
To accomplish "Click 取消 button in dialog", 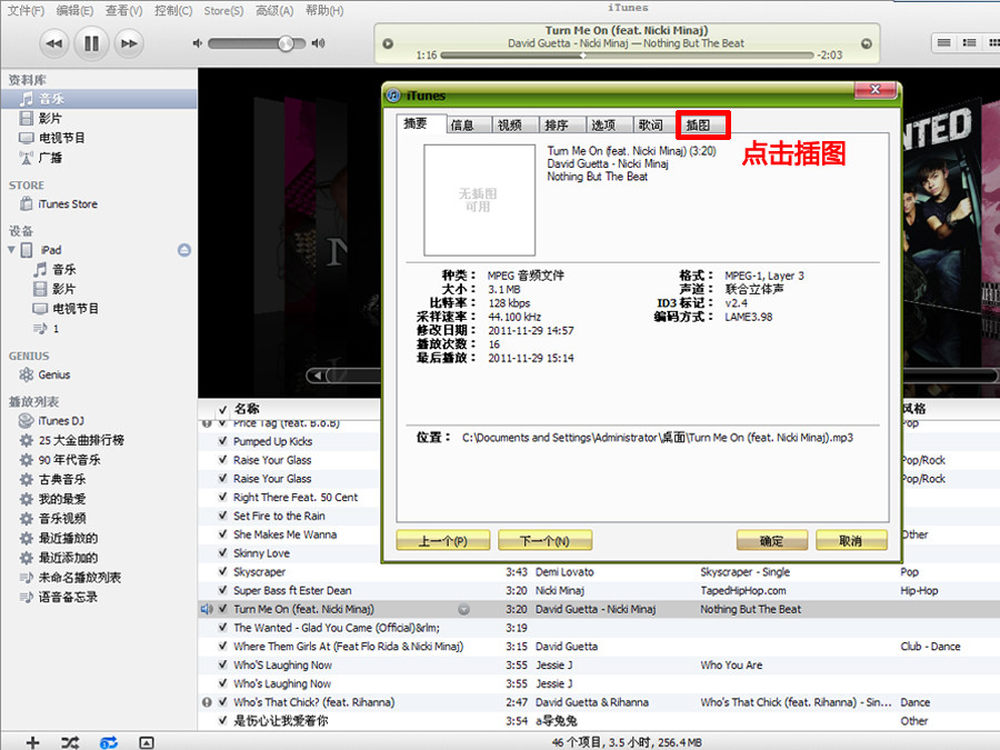I will pos(851,541).
